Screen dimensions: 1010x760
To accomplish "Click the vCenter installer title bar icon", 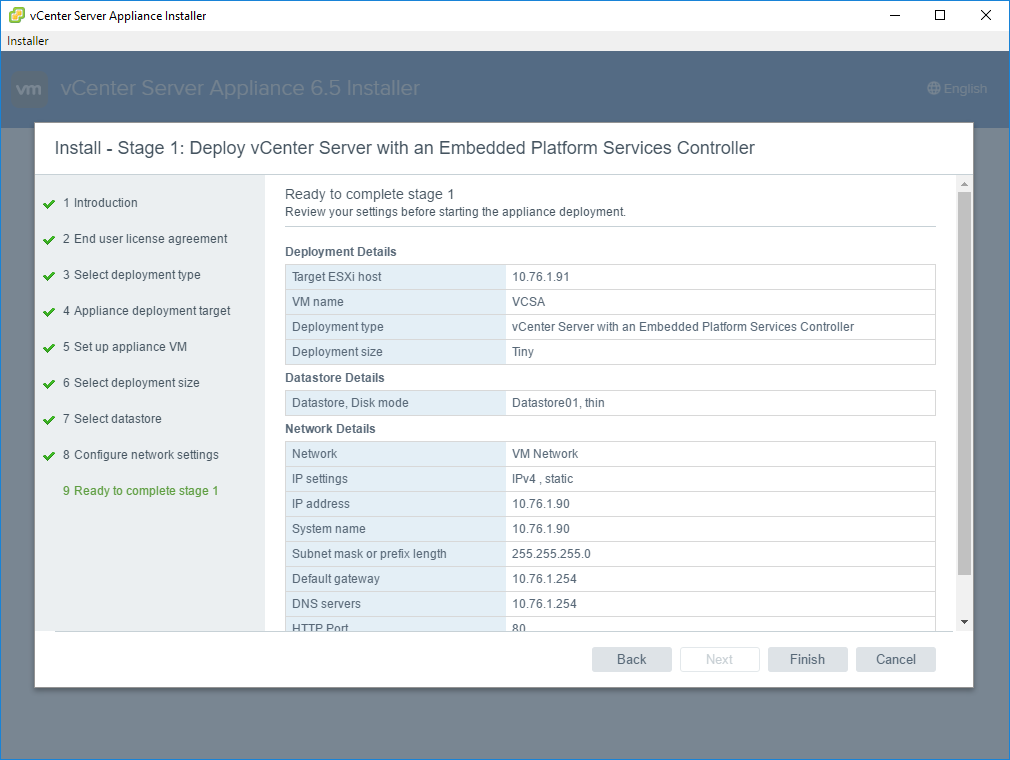I will point(17,15).
